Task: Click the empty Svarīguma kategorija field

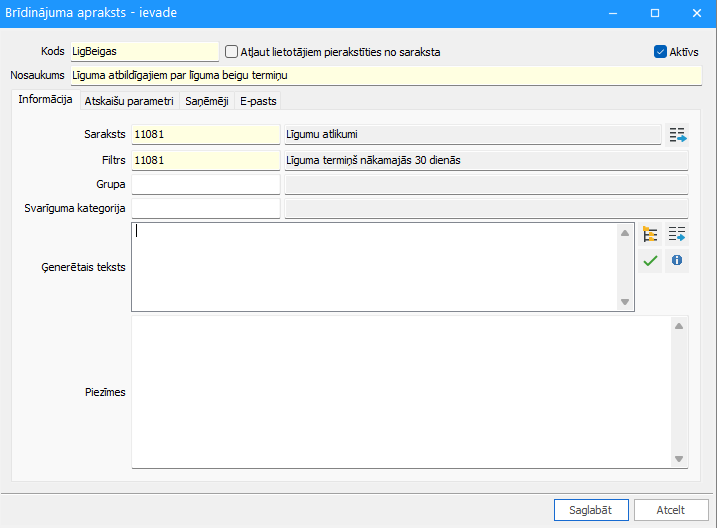Action: pyautogui.click(x=206, y=208)
